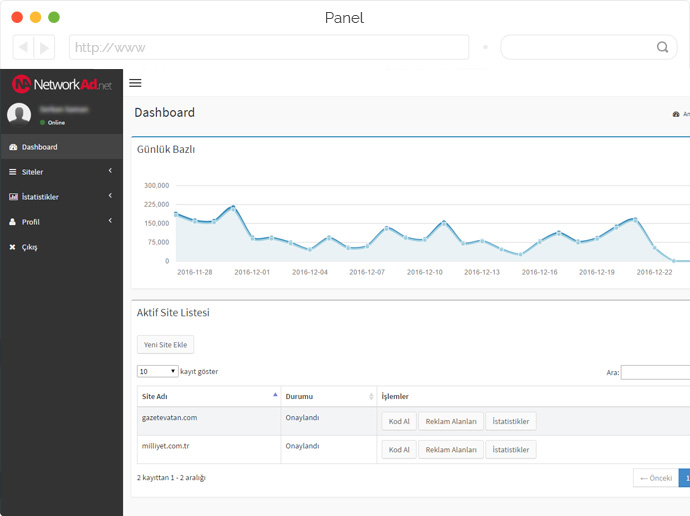Click the Siteler list icon

[13, 172]
